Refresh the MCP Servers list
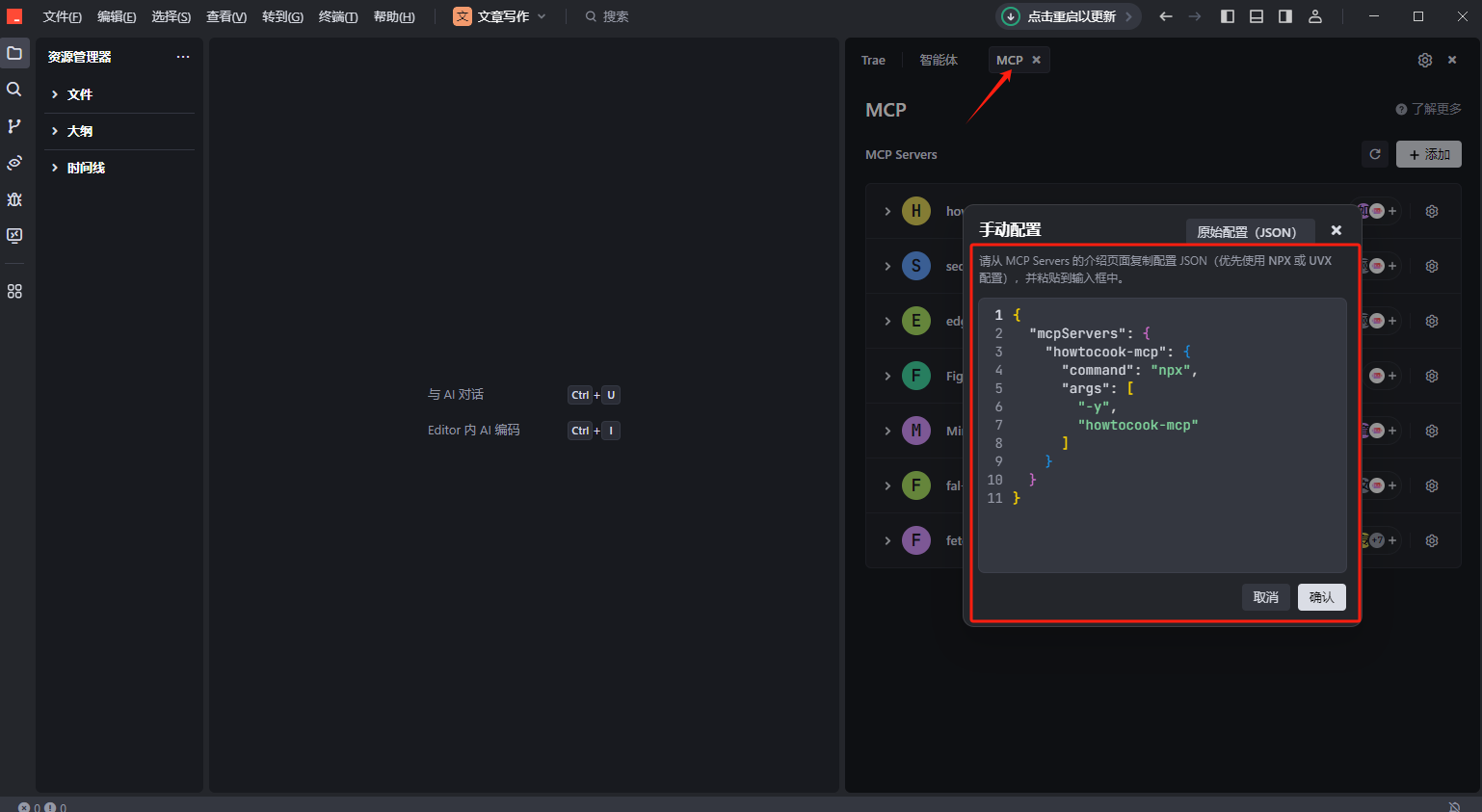1482x812 pixels. coord(1375,154)
